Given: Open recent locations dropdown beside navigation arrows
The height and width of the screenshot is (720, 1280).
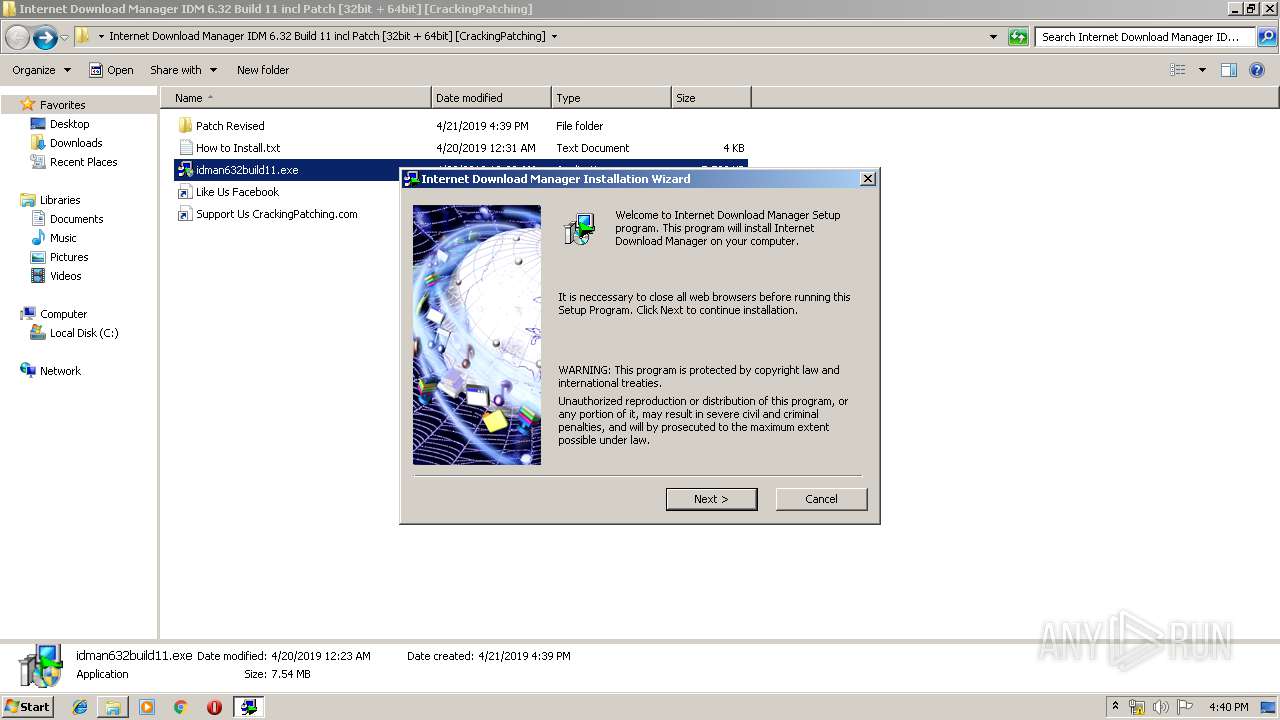Looking at the screenshot, I should coord(64,37).
